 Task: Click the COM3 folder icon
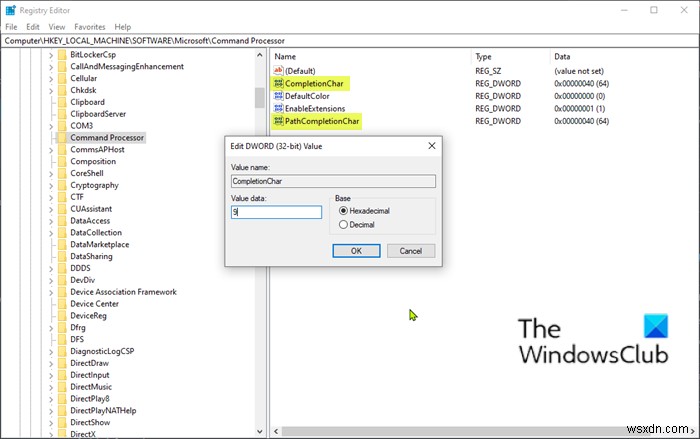(62, 125)
